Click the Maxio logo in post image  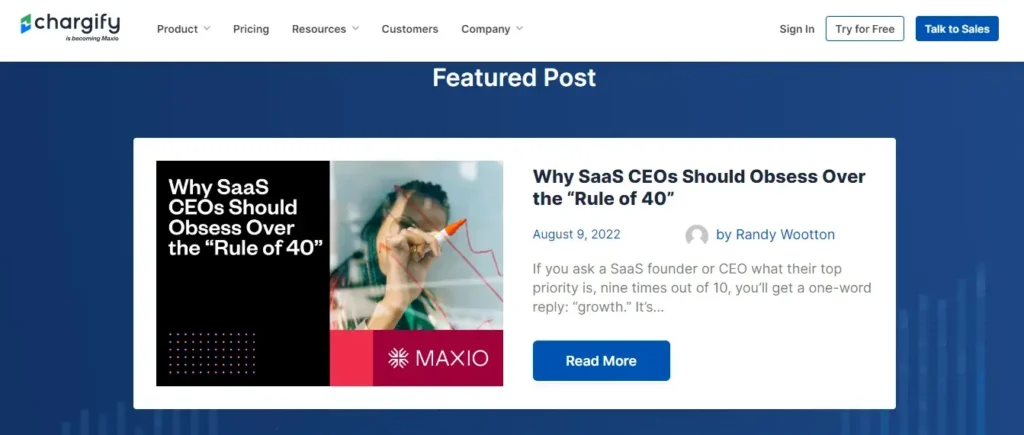pyautogui.click(x=438, y=358)
